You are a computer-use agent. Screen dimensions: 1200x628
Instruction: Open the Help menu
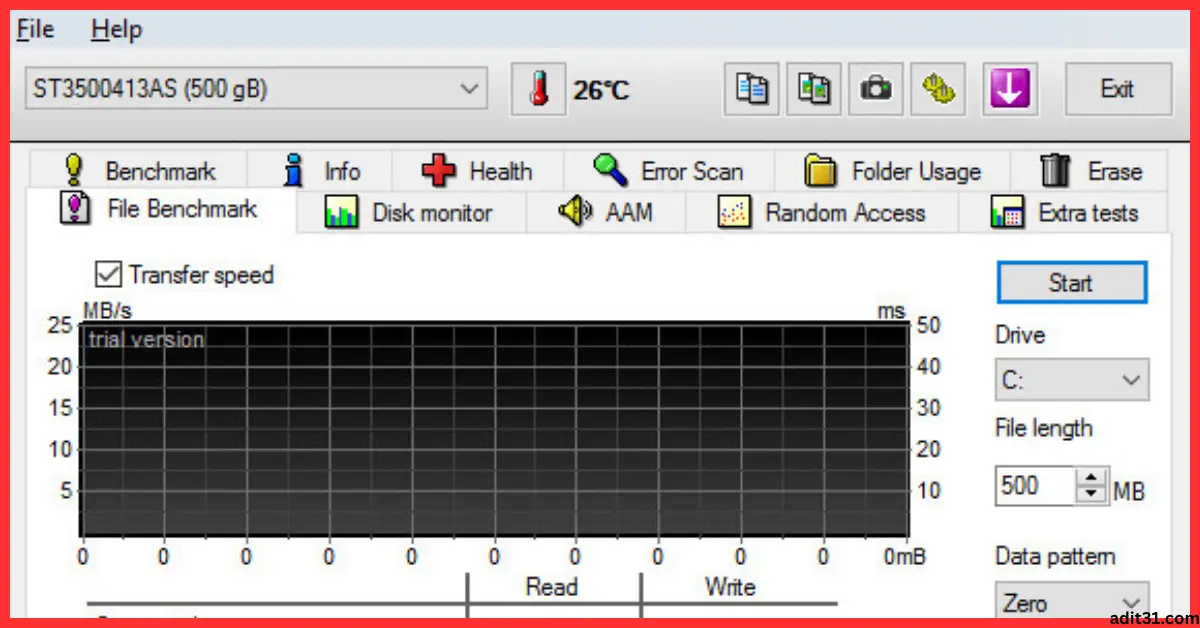coord(116,30)
